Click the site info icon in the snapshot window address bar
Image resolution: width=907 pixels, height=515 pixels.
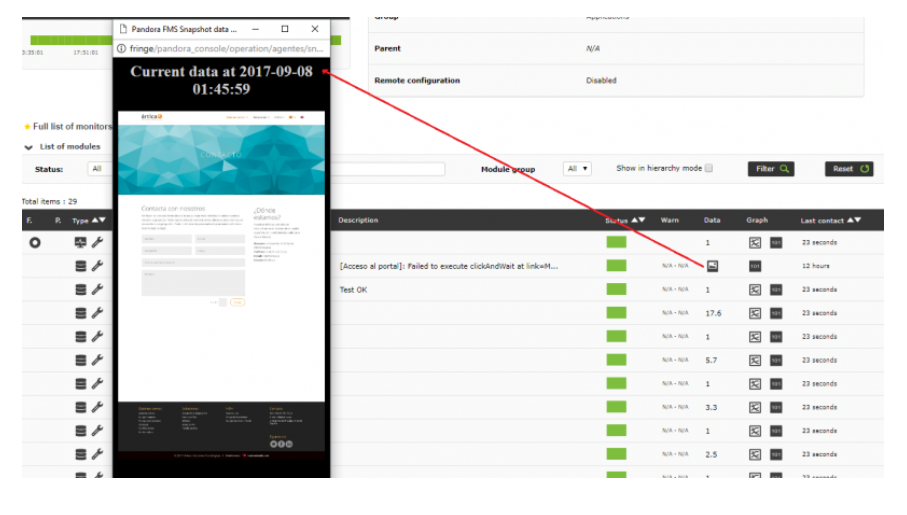coord(121,49)
